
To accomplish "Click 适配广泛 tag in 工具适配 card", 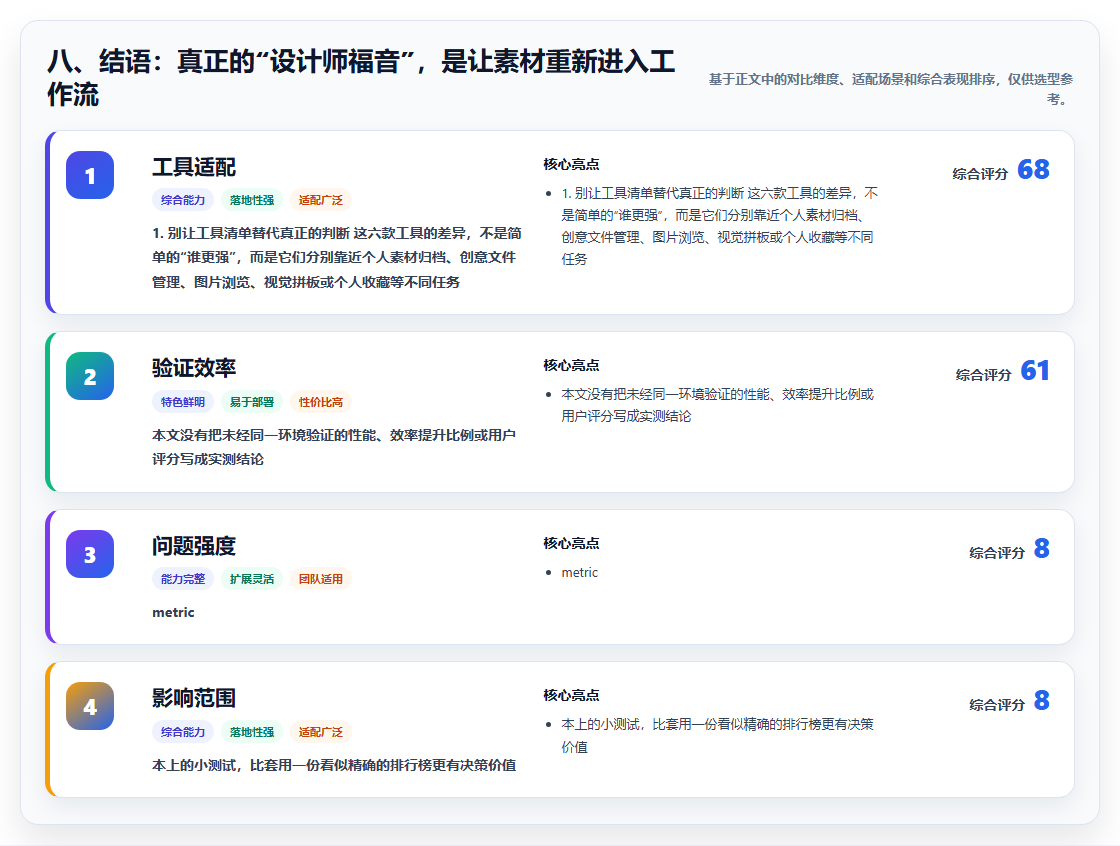I will (x=321, y=200).
